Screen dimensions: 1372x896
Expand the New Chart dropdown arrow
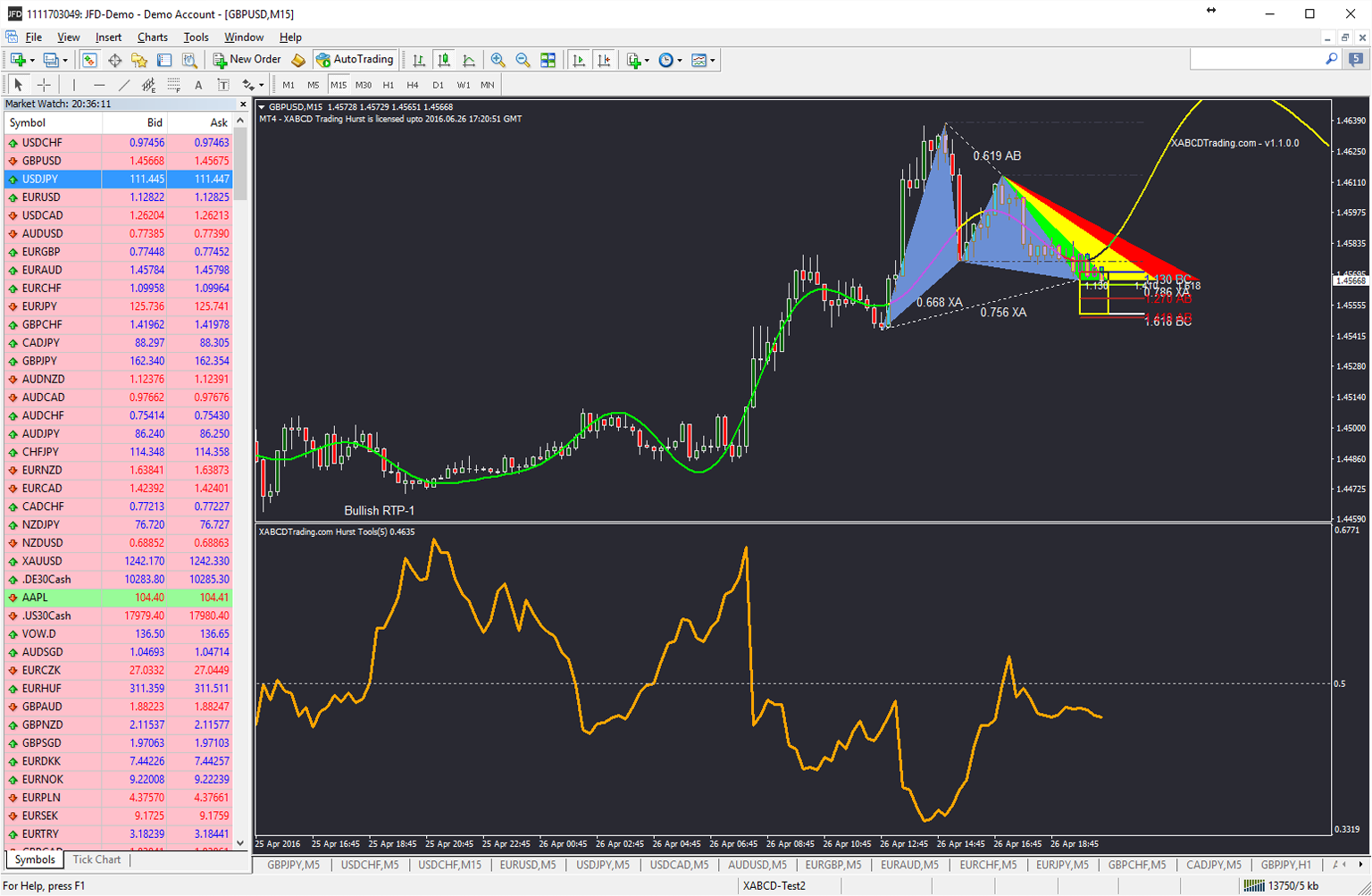(32, 61)
